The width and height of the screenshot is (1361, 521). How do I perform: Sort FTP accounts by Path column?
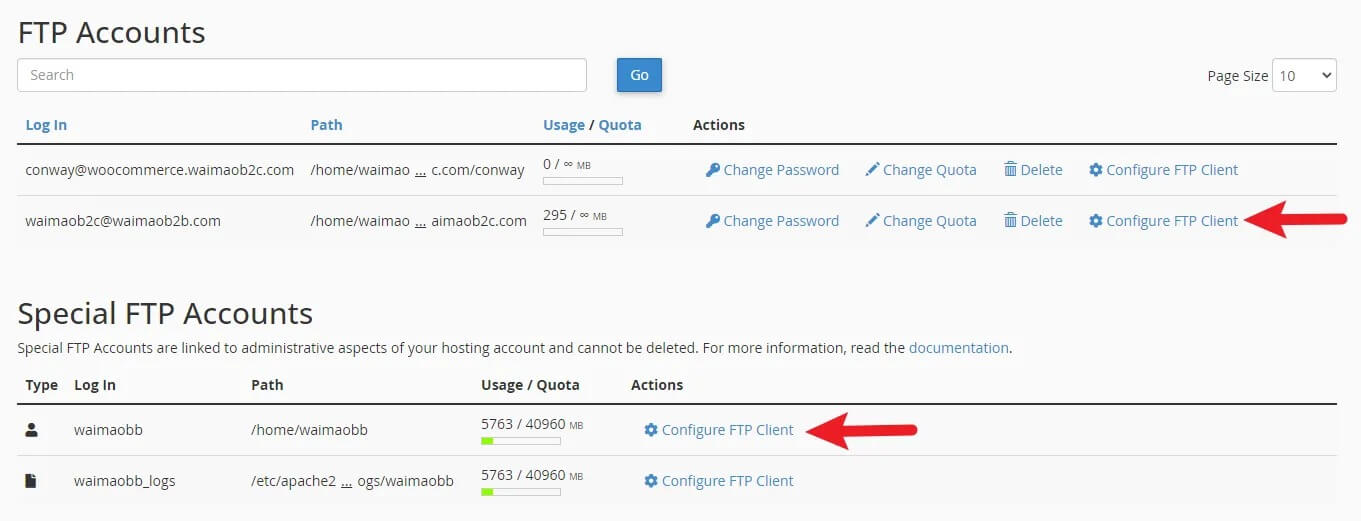click(x=326, y=125)
